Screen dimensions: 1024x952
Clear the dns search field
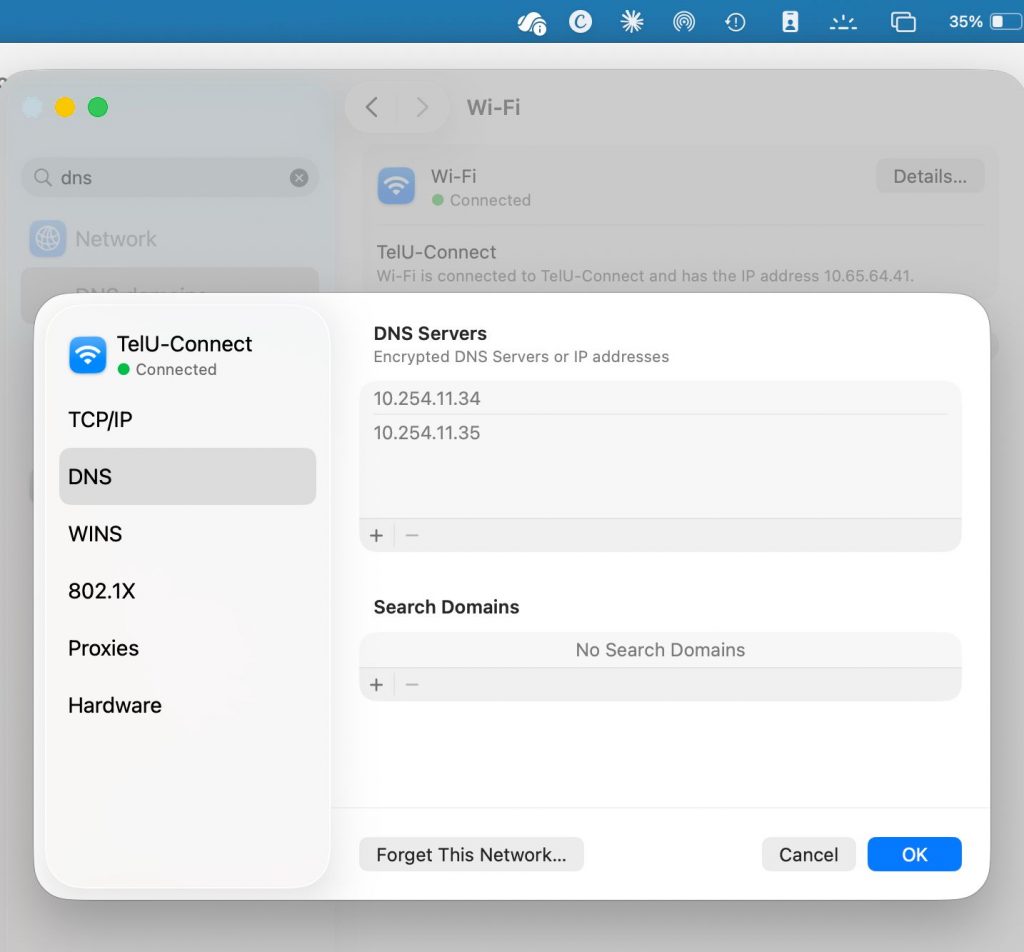(299, 178)
